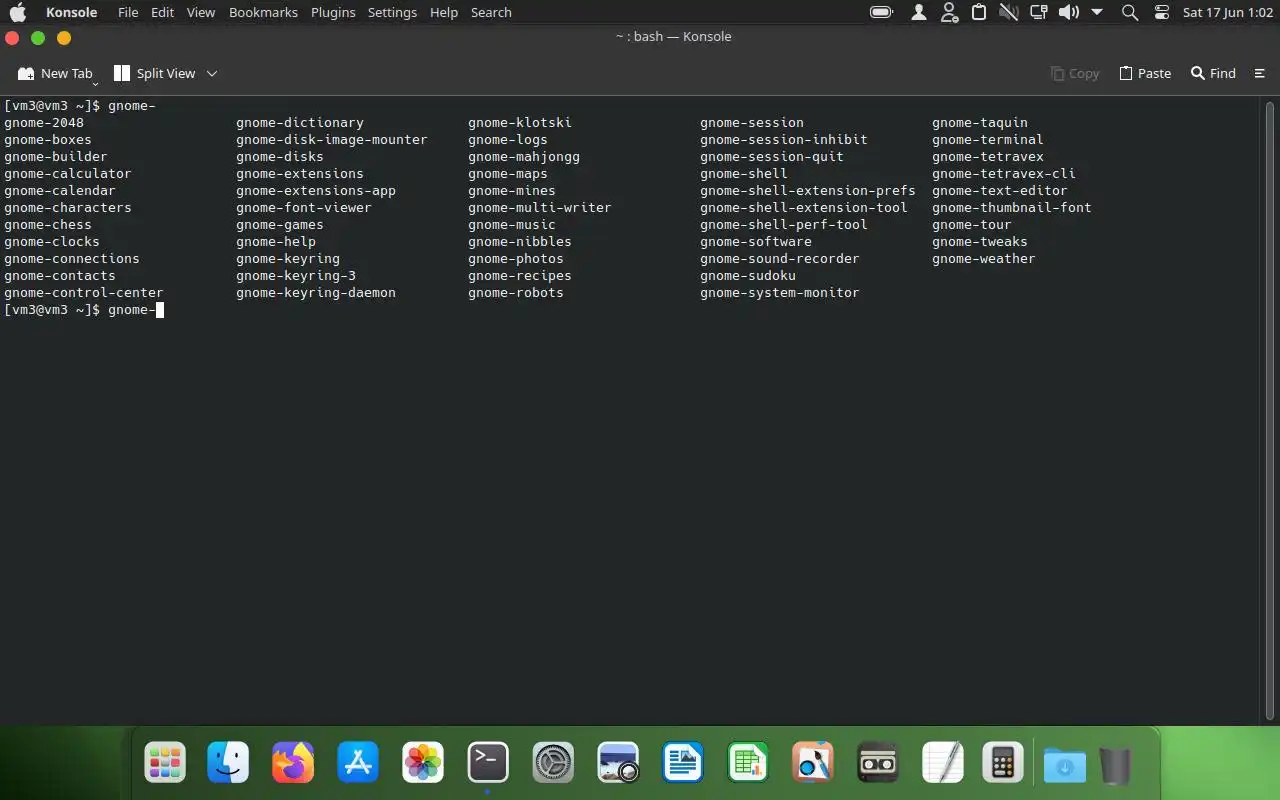Open the File menu
The width and height of the screenshot is (1280, 800).
click(x=128, y=12)
